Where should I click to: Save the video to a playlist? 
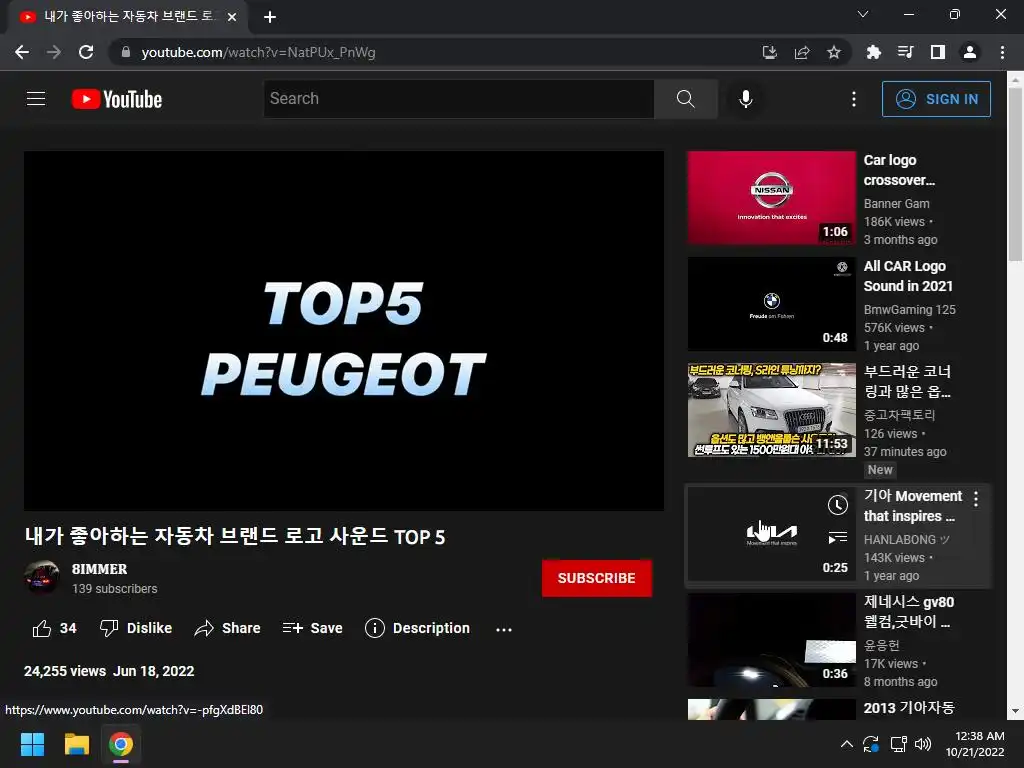(312, 628)
